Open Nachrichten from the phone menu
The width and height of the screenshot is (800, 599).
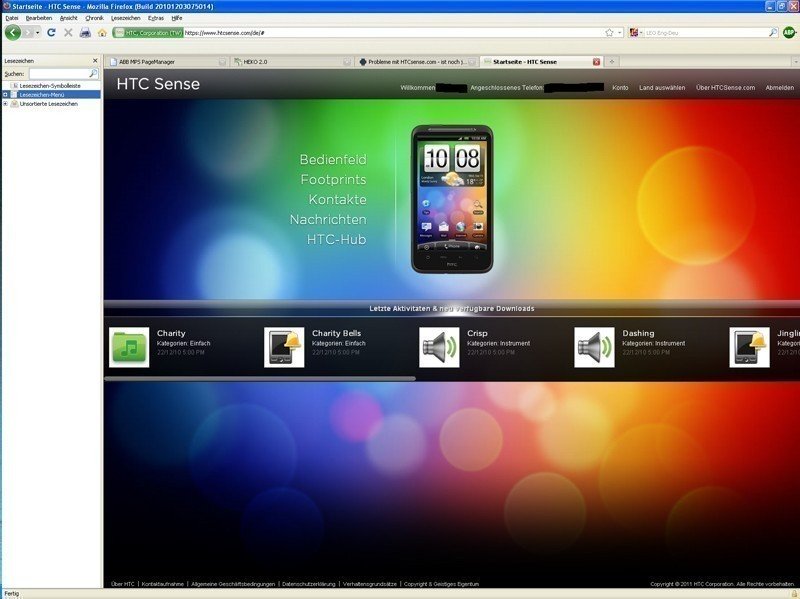328,220
